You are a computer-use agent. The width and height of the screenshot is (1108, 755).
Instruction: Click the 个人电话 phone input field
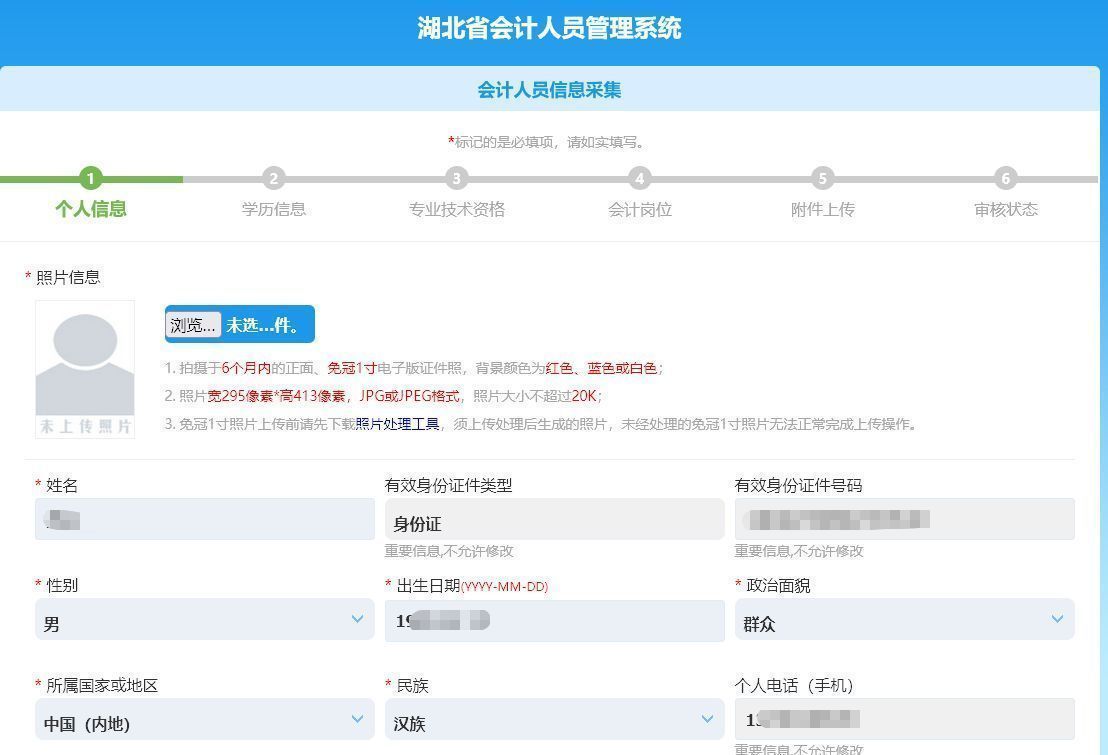pos(905,719)
